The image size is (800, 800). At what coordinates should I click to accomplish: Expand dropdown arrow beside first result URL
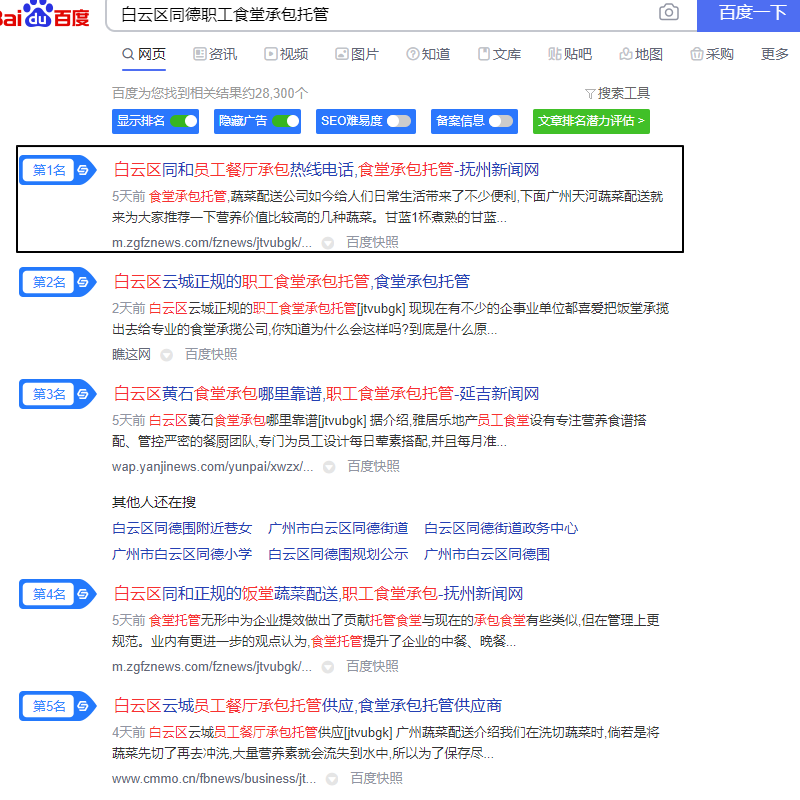[328, 243]
